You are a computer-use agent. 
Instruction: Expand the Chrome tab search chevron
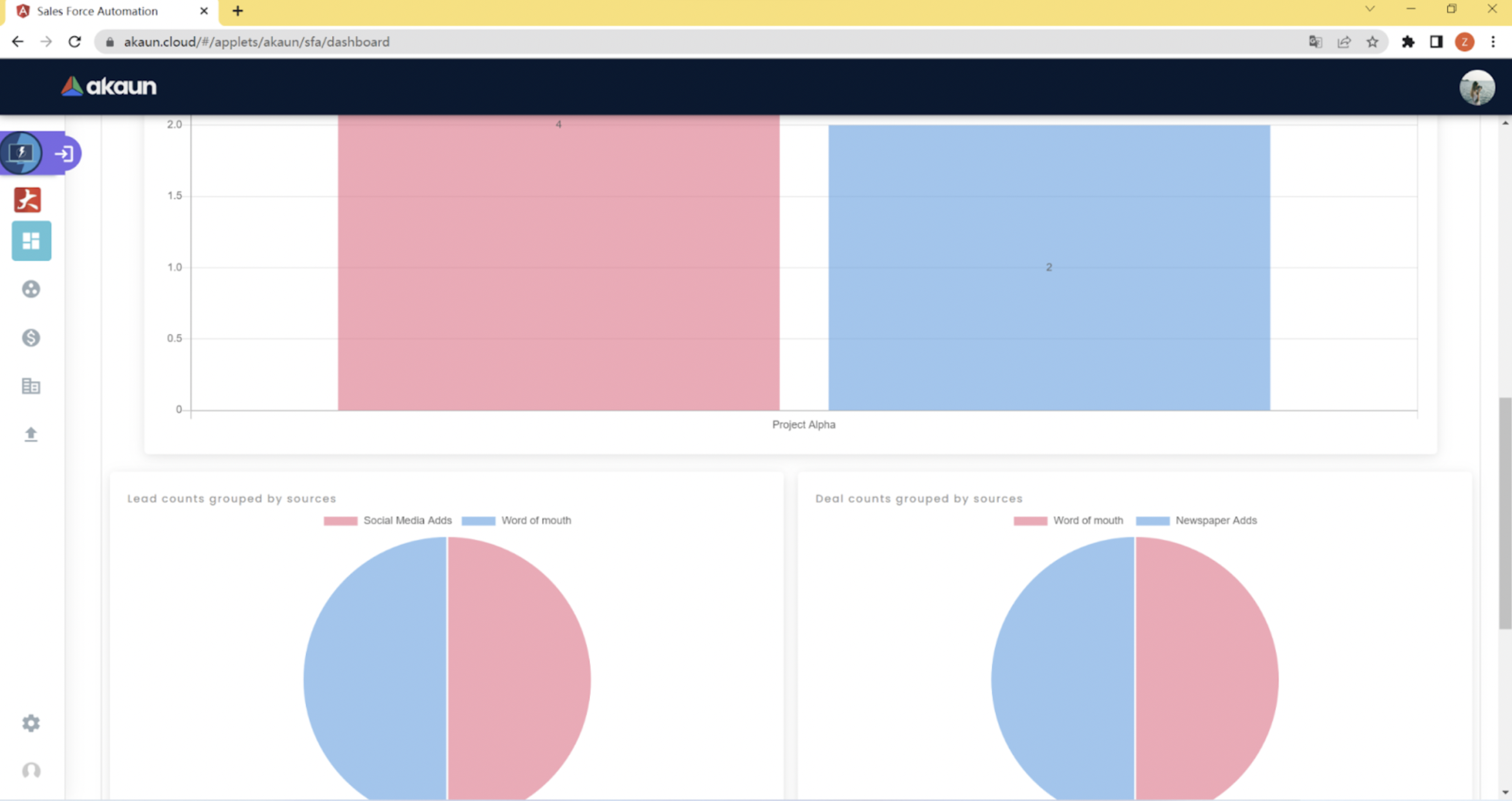1370,9
